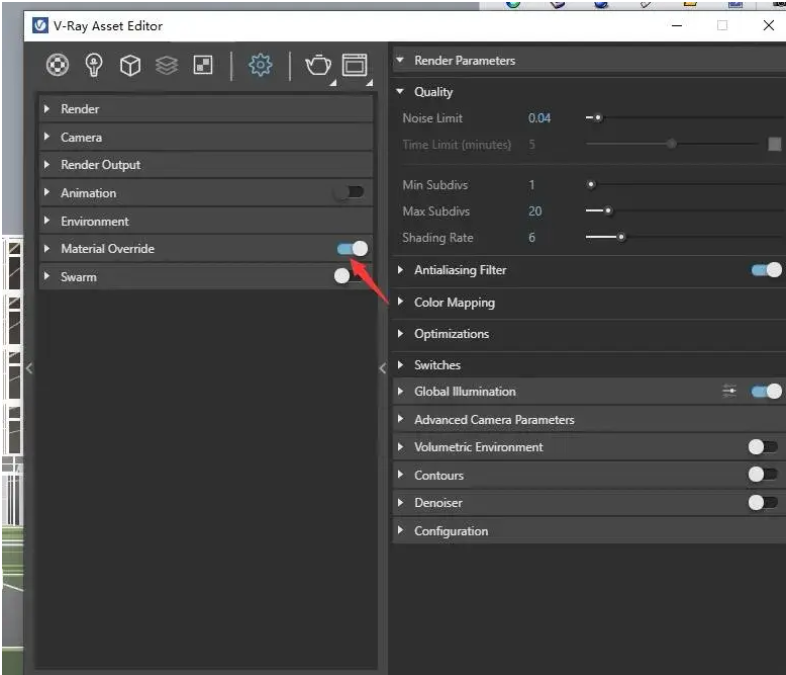
Task: Click the V-Ray logo in title bar
Action: (40, 26)
